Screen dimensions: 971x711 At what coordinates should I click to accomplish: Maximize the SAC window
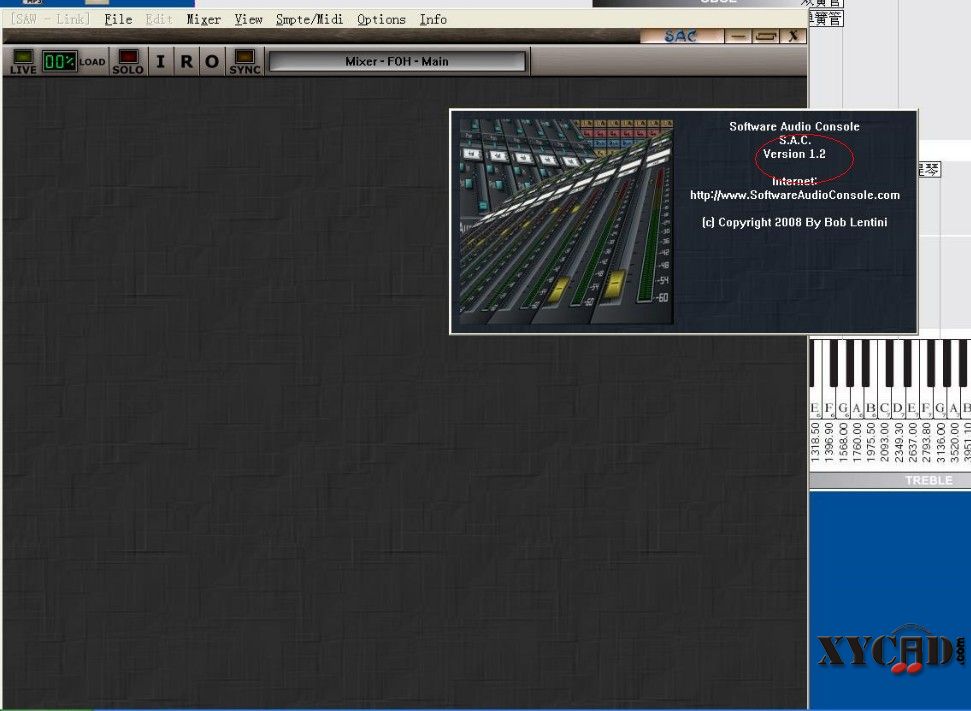[x=765, y=36]
